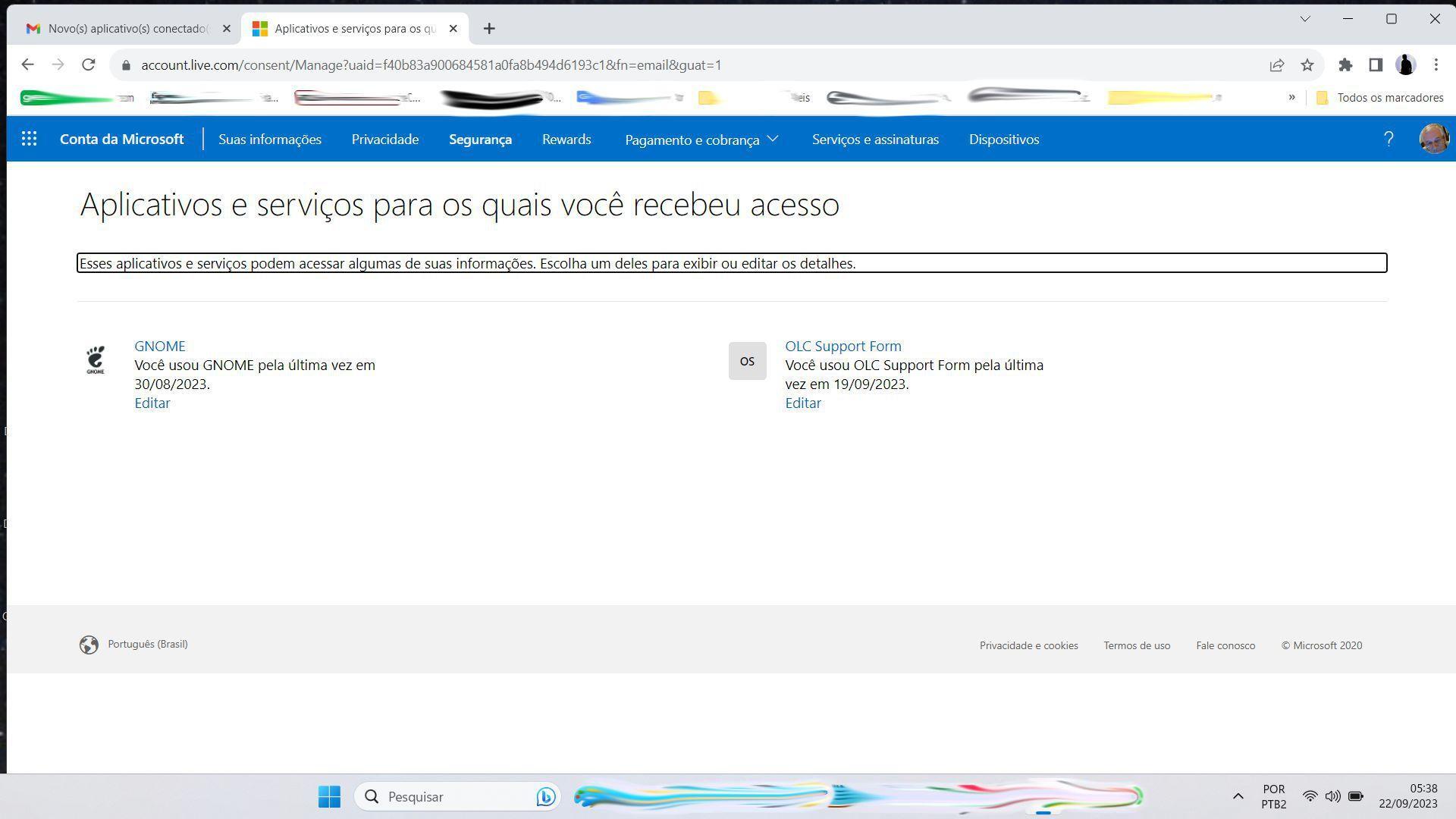Viewport: 1456px width, 819px height.
Task: Change language via Português (Brasil)
Action: [x=148, y=645]
